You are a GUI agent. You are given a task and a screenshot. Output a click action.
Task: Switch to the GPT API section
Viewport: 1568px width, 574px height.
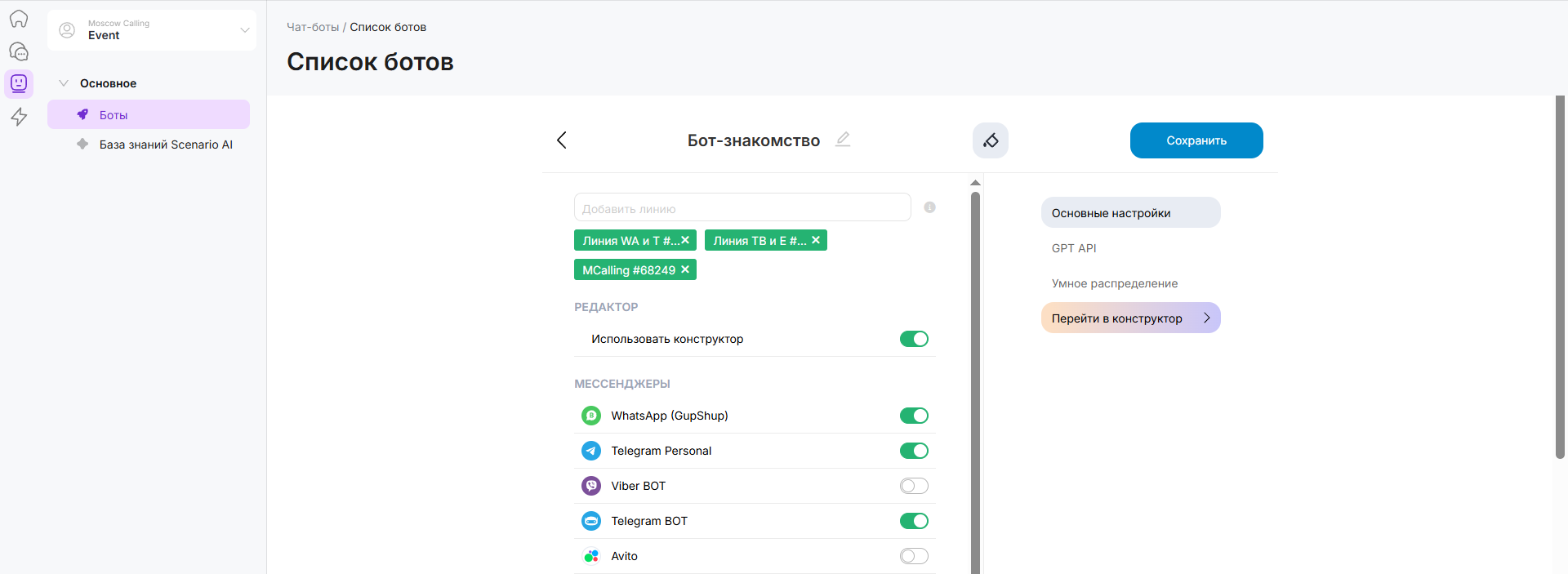[x=1074, y=248]
